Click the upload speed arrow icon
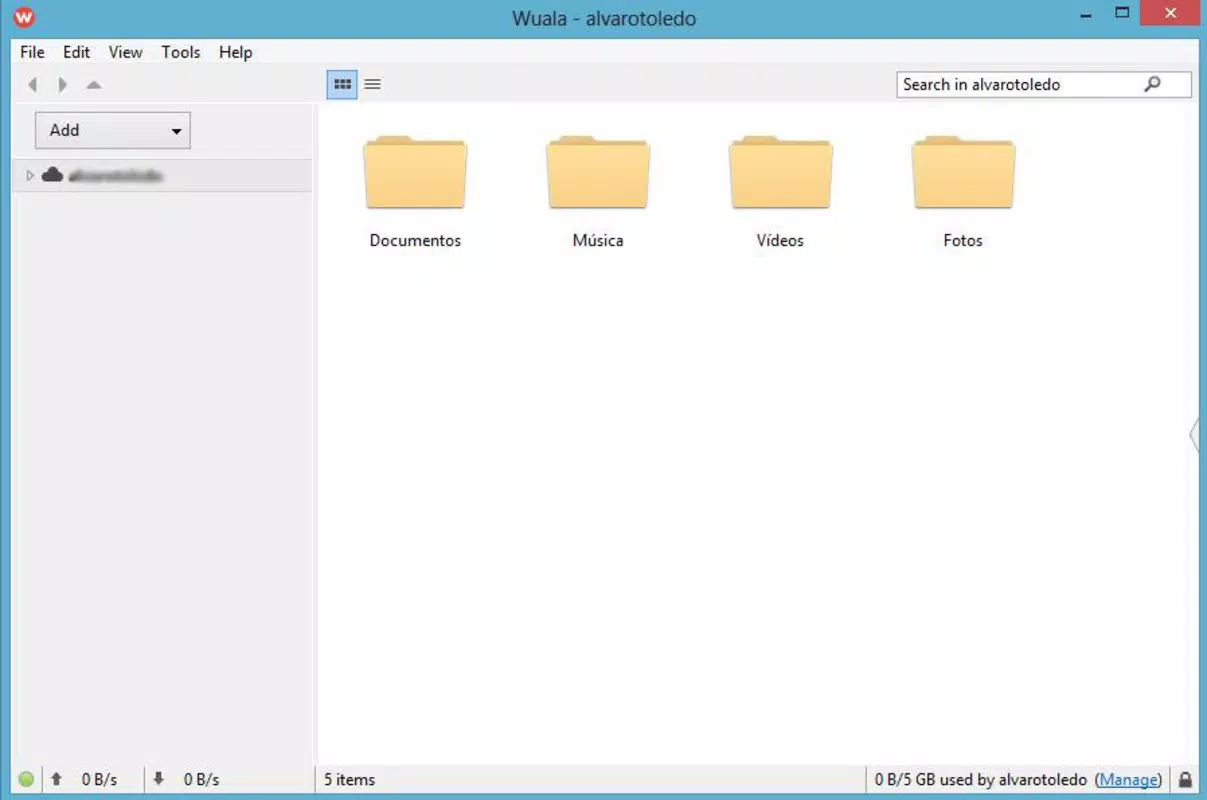The height and width of the screenshot is (800, 1207). click(x=56, y=778)
